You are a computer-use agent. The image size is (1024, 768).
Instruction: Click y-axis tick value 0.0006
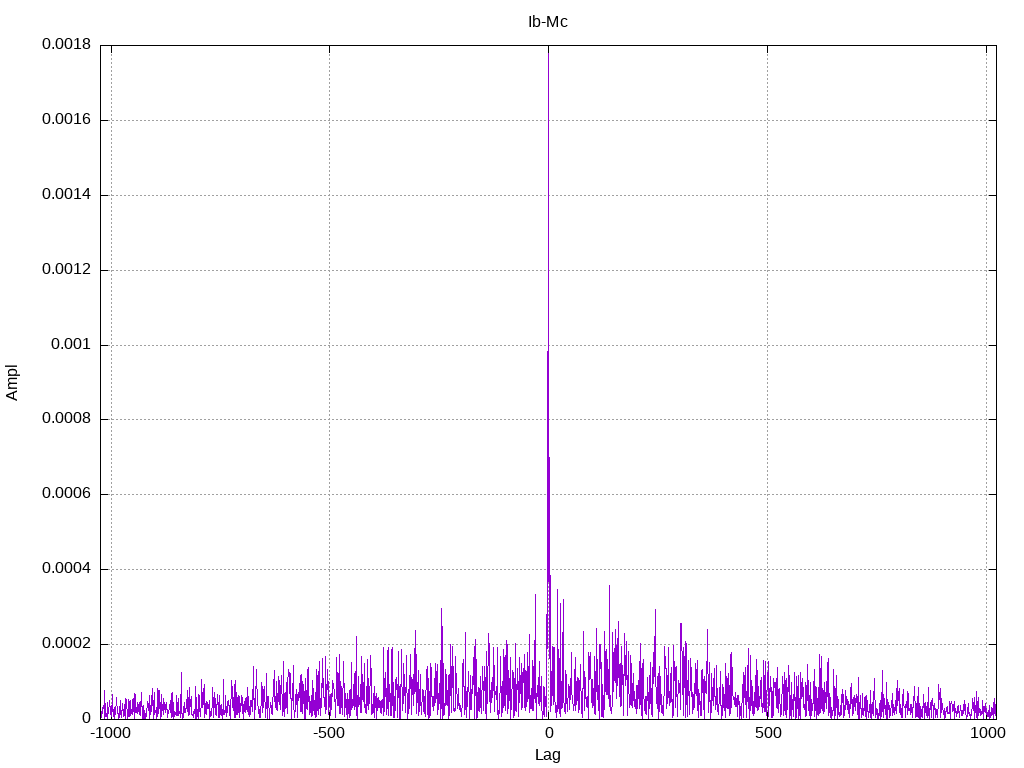(x=67, y=493)
